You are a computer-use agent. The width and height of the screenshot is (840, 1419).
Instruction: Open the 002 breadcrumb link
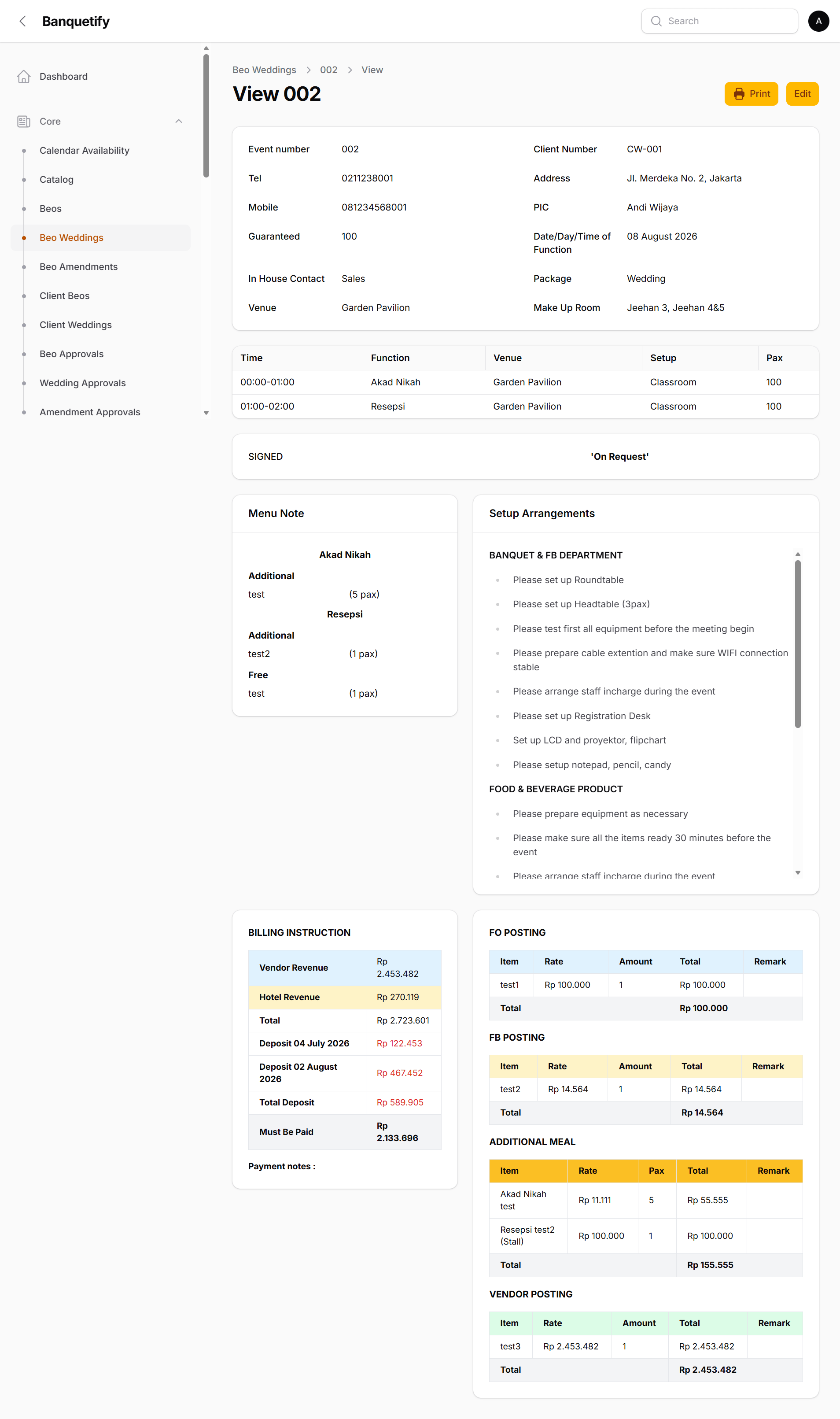tap(328, 70)
